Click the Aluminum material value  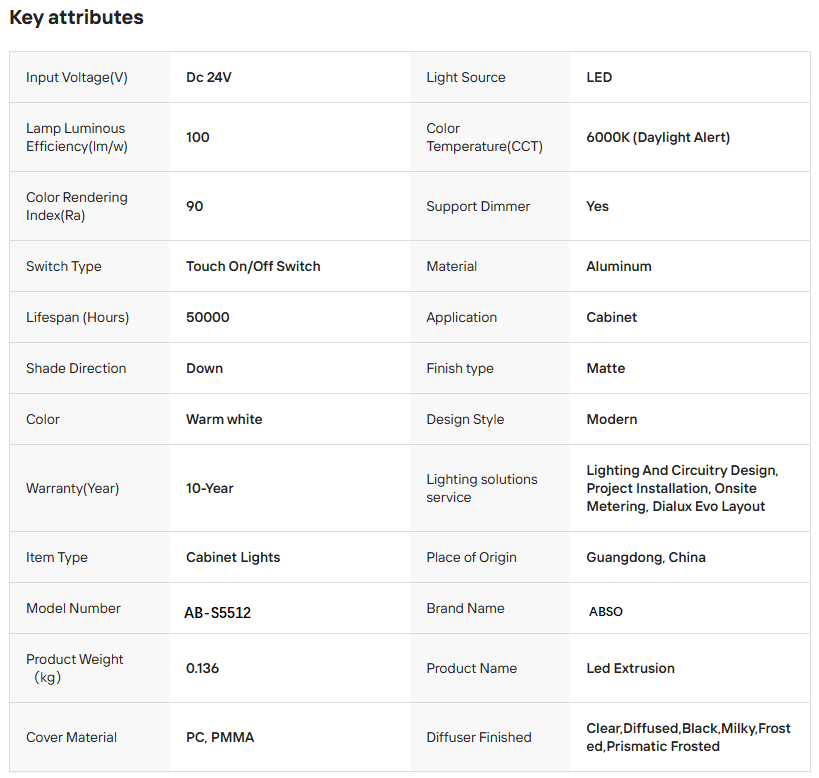[619, 266]
